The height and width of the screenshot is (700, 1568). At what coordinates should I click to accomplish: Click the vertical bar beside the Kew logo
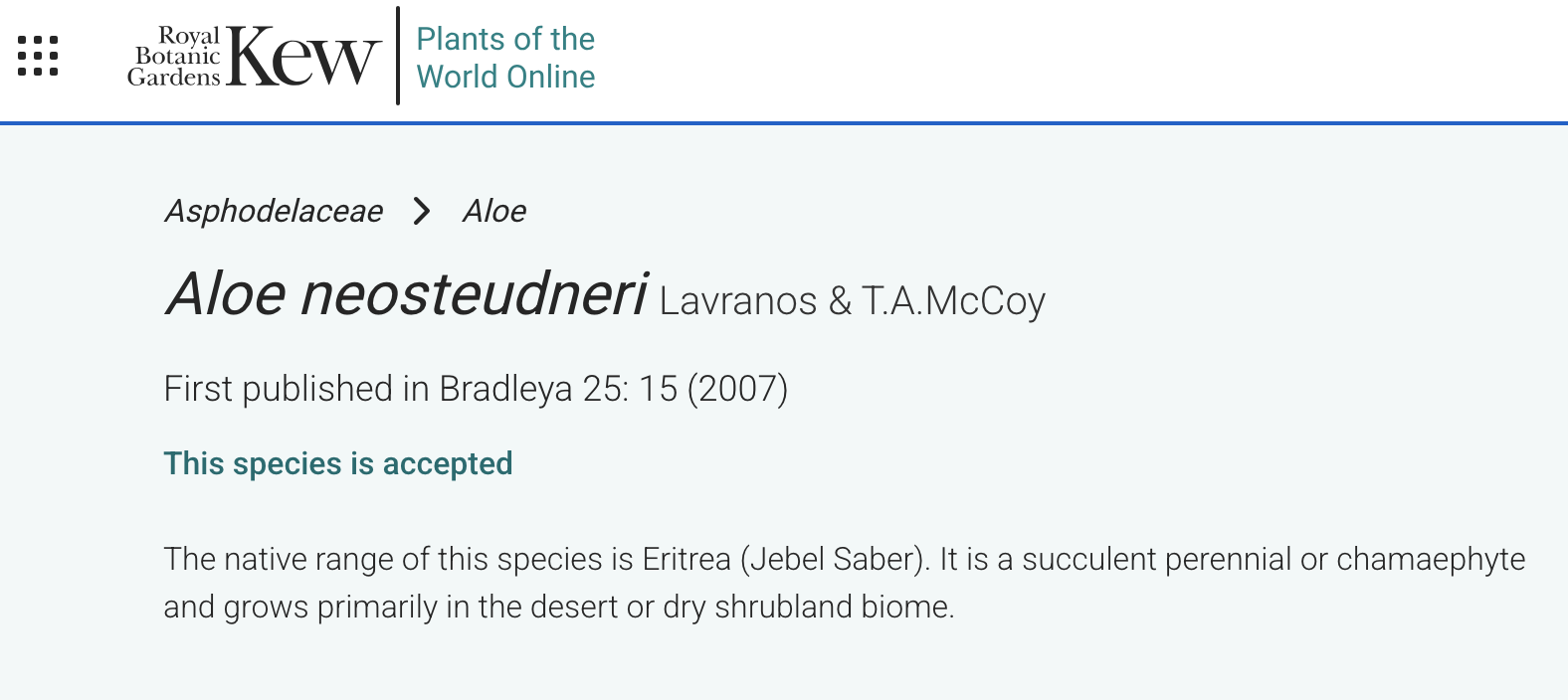[x=398, y=56]
